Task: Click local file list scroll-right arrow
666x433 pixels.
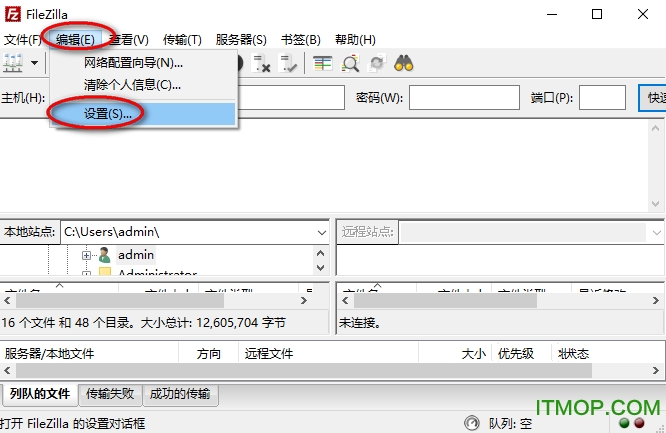Action: (303, 300)
